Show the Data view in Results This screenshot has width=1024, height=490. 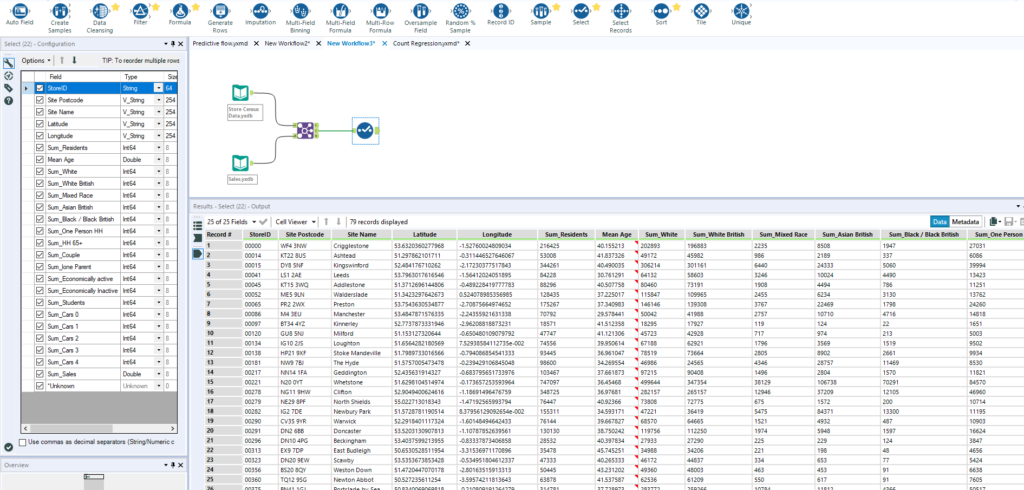coord(939,222)
